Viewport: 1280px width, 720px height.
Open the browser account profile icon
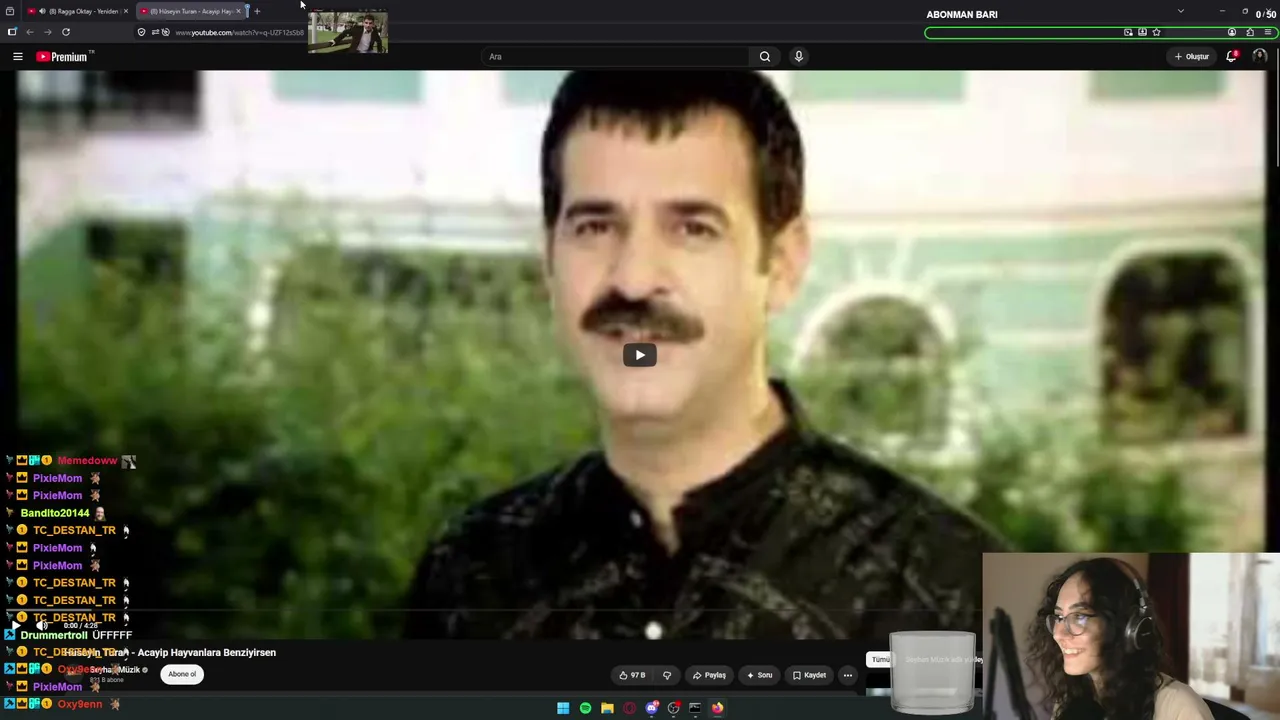(x=1232, y=32)
